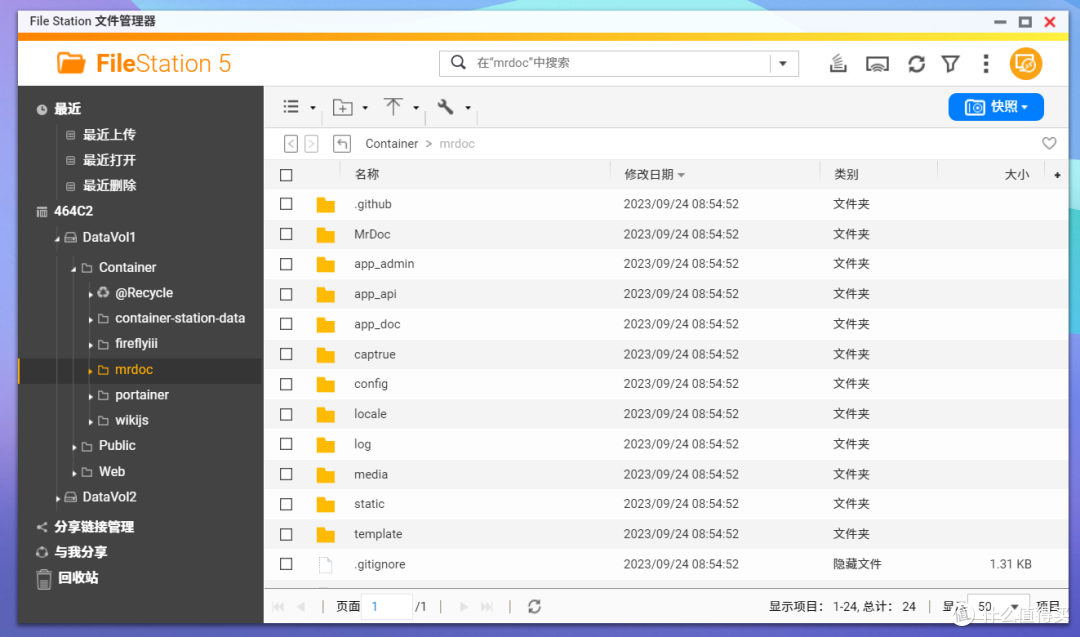Click inside the page number input field

click(x=387, y=605)
